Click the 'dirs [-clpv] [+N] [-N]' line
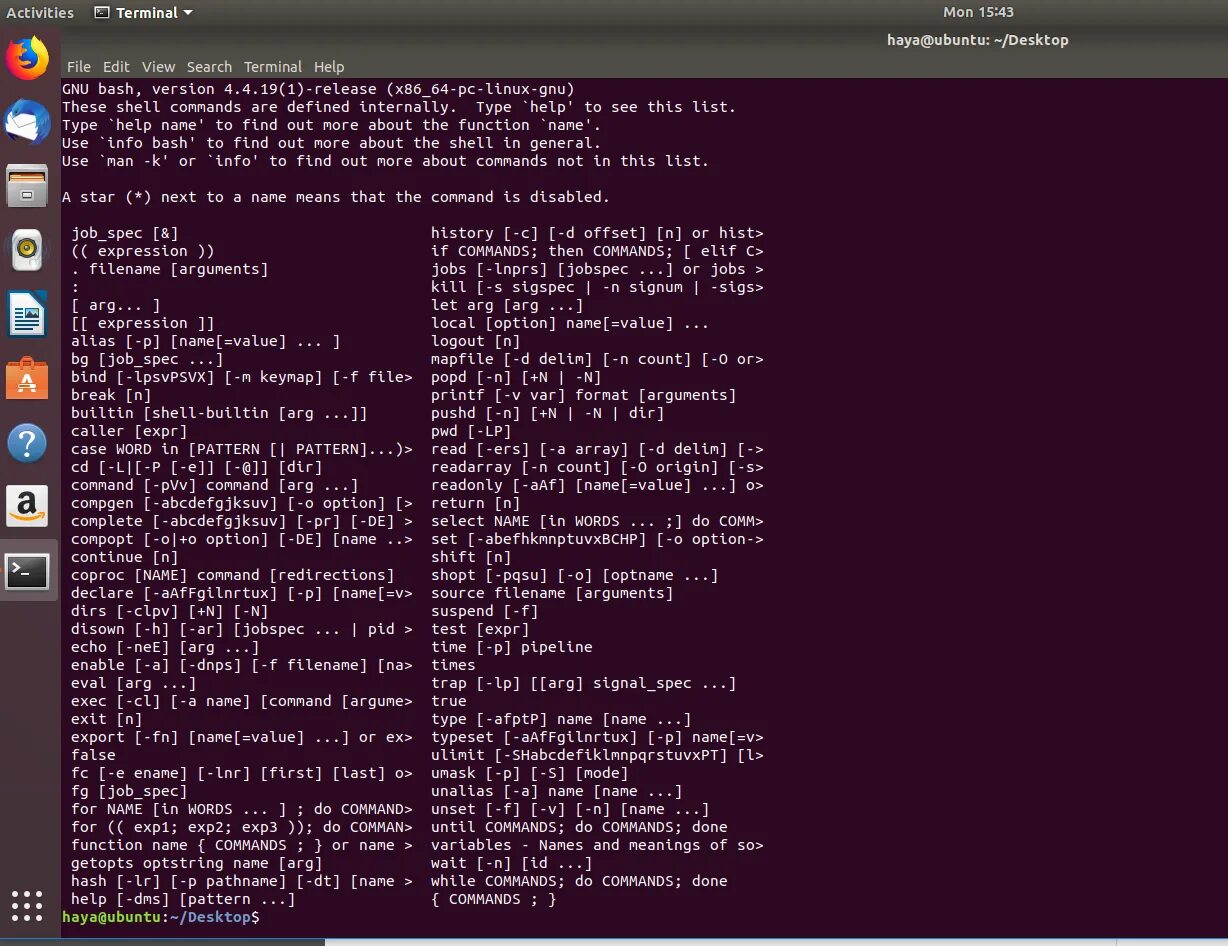Viewport: 1228px width, 946px height. click(x=170, y=611)
